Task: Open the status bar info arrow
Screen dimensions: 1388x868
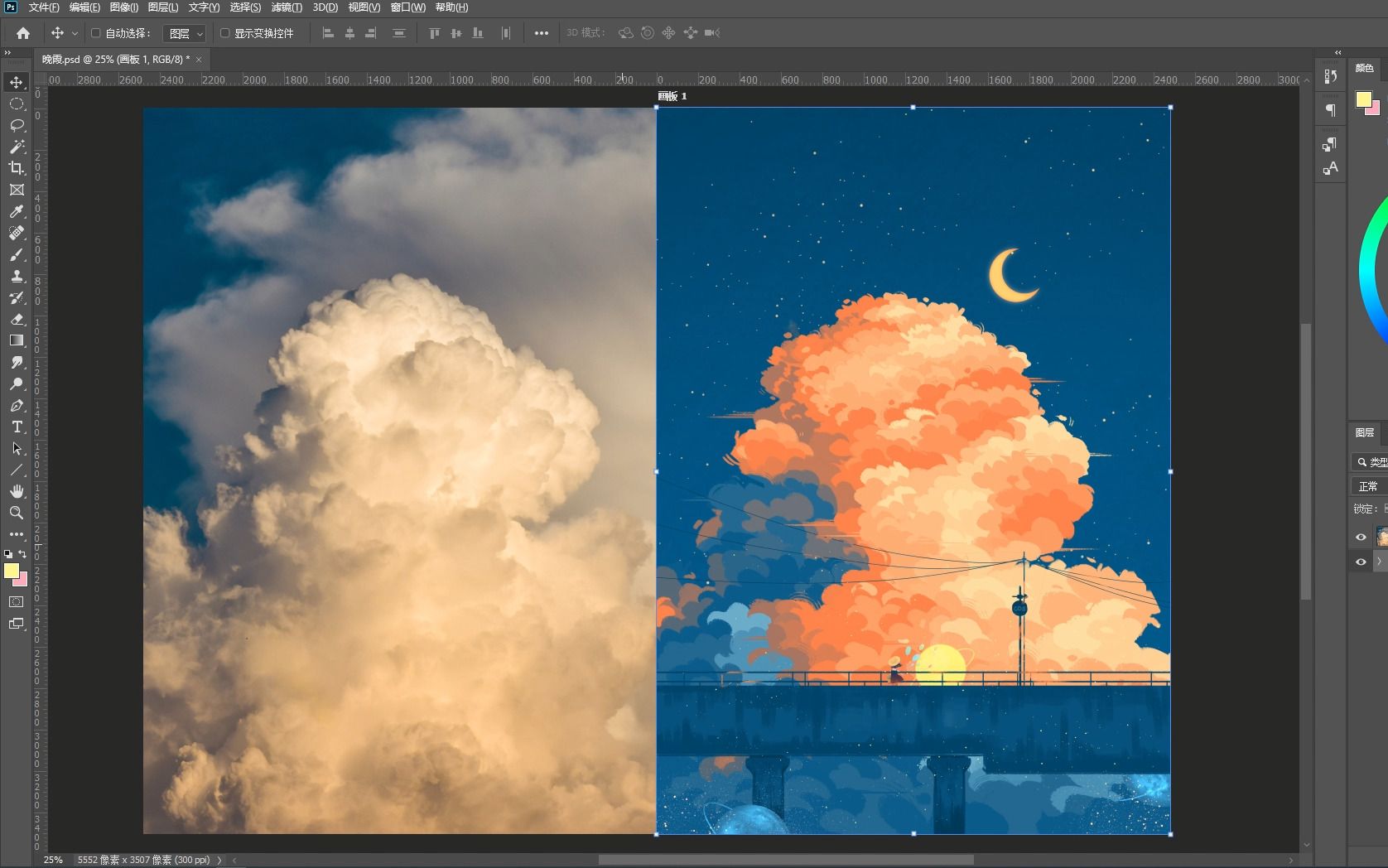Action: click(219, 861)
